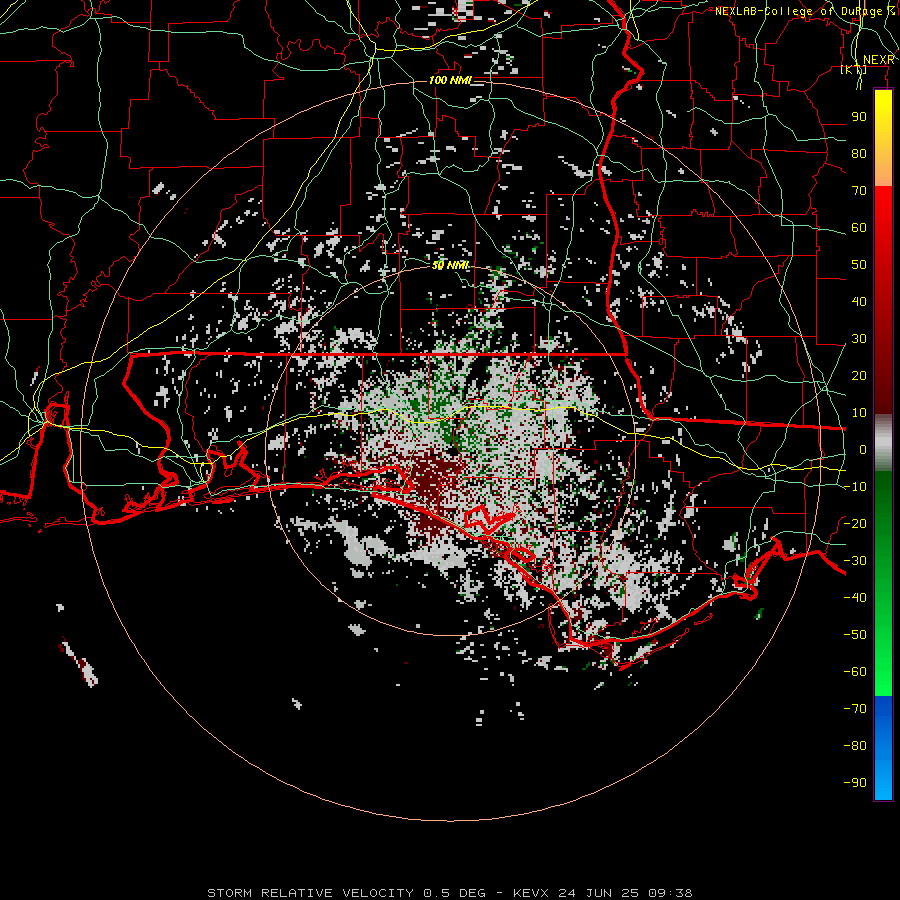Viewport: 900px width, 900px height.
Task: Click the -50 value on velocity scale
Action: point(855,634)
